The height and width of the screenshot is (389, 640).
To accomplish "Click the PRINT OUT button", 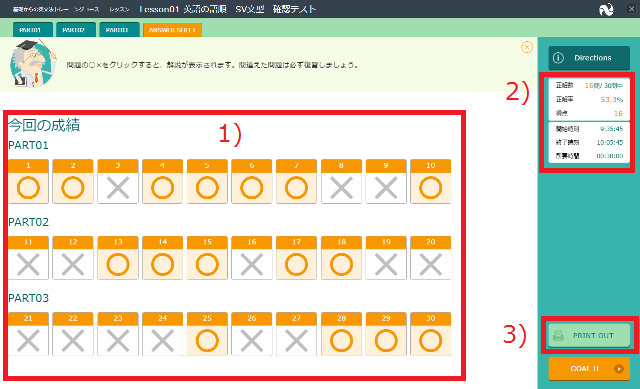I will click(x=589, y=336).
